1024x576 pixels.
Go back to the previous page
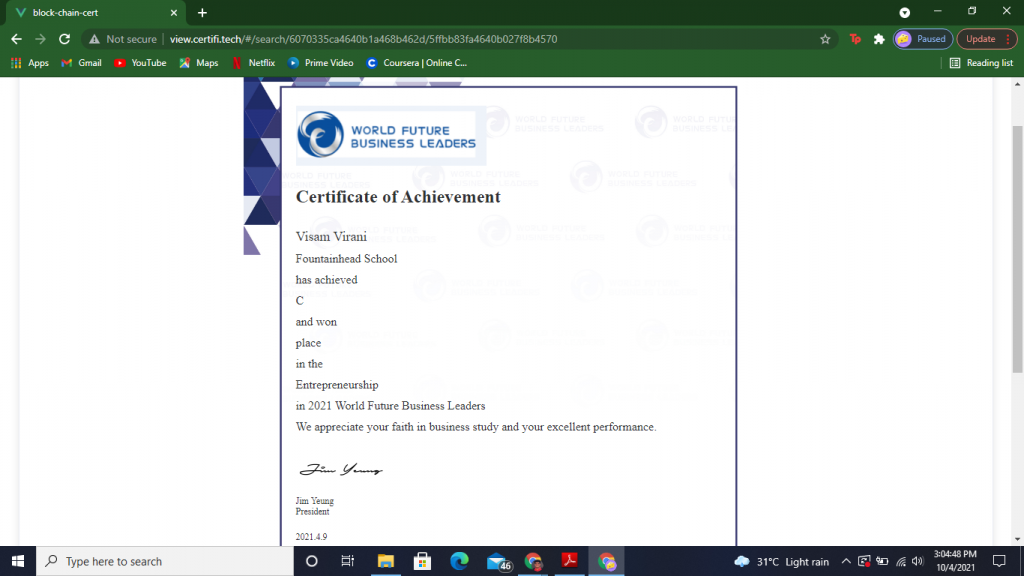click(16, 39)
